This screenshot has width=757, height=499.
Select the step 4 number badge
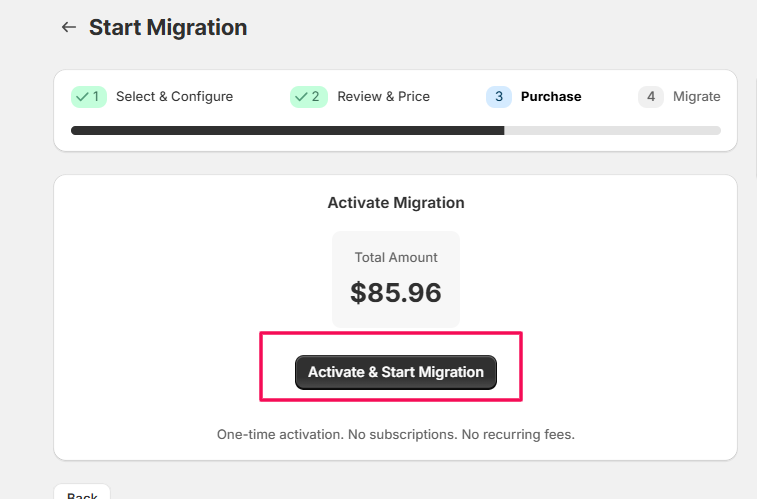click(x=651, y=97)
